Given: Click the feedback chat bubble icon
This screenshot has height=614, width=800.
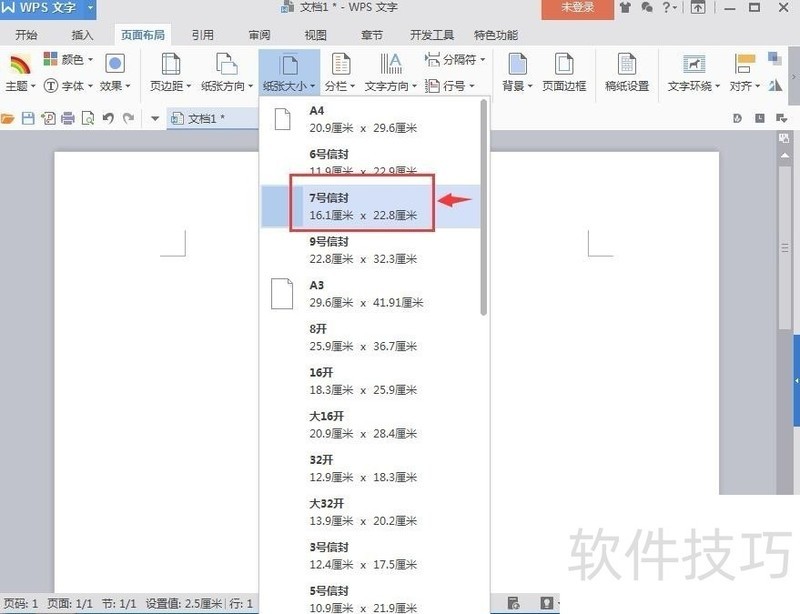Looking at the screenshot, I should pos(647,8).
